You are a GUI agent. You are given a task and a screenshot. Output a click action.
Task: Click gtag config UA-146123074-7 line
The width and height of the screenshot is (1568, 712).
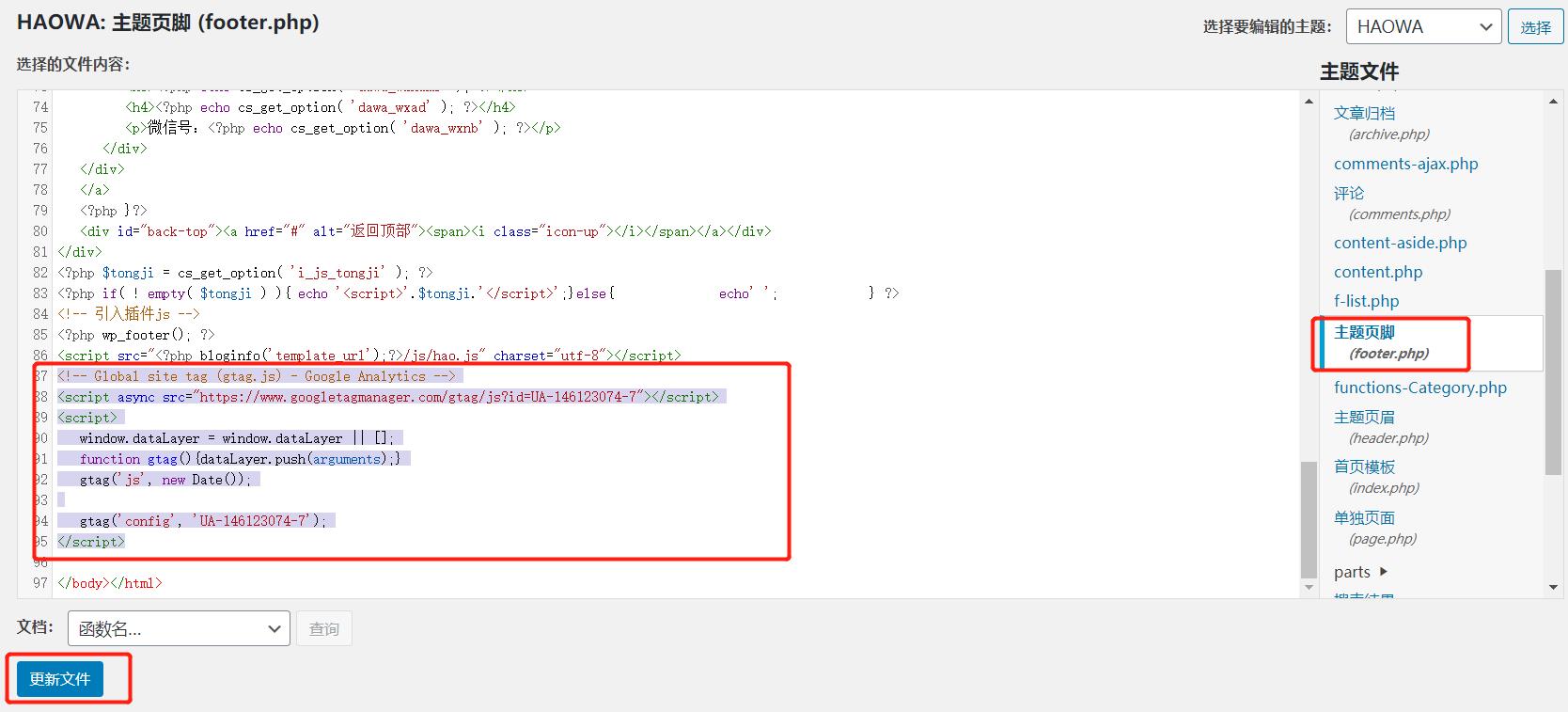click(x=202, y=521)
